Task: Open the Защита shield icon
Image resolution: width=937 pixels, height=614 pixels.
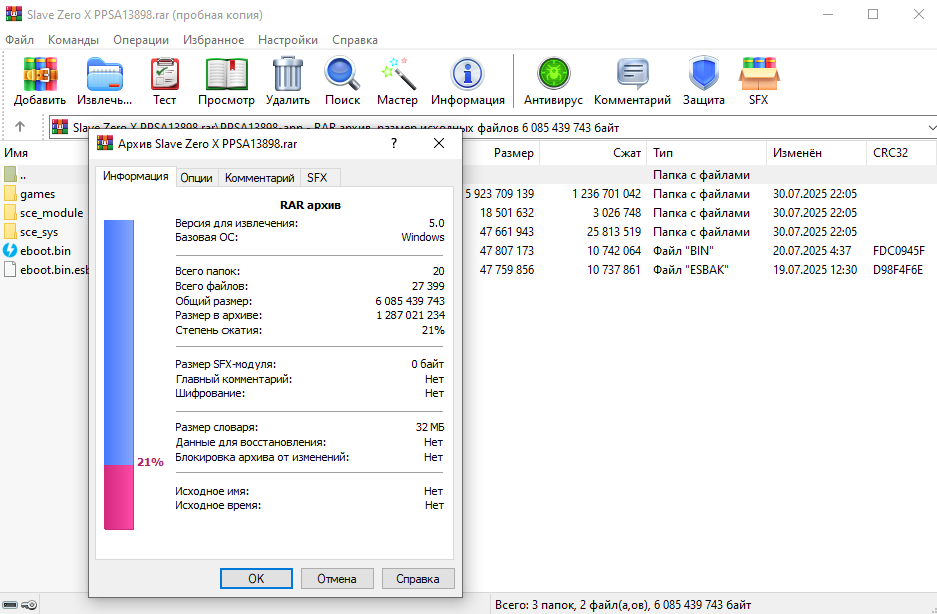Action: pos(704,75)
